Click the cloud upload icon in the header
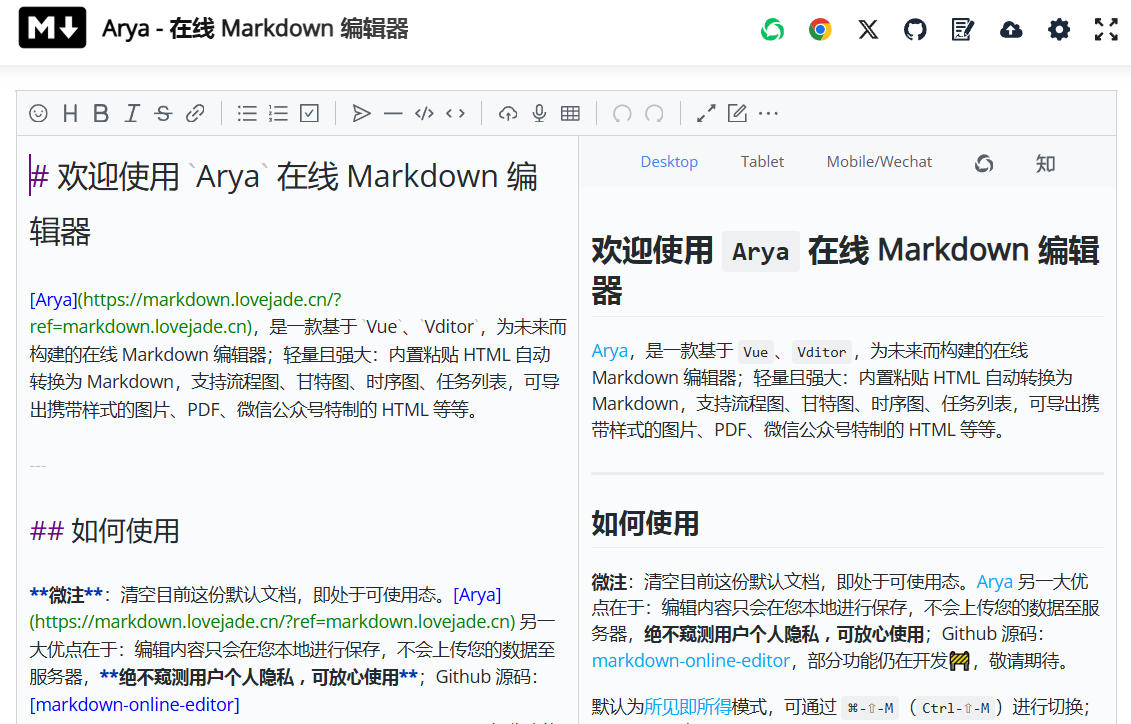This screenshot has height=724, width=1131. coord(1011,30)
